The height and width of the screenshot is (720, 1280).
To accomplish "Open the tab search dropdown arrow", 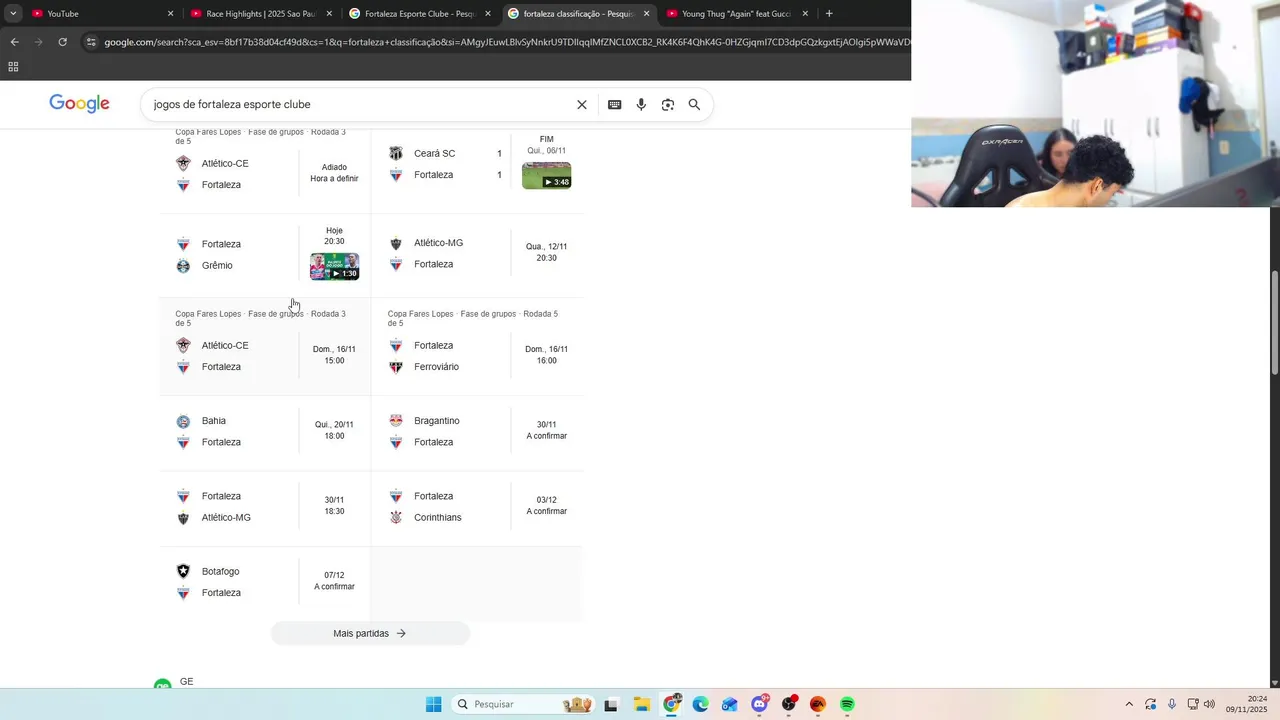I will [13, 14].
